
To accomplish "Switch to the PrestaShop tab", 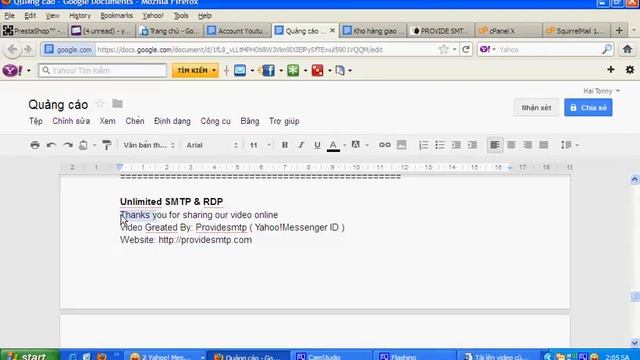I will click(33, 31).
